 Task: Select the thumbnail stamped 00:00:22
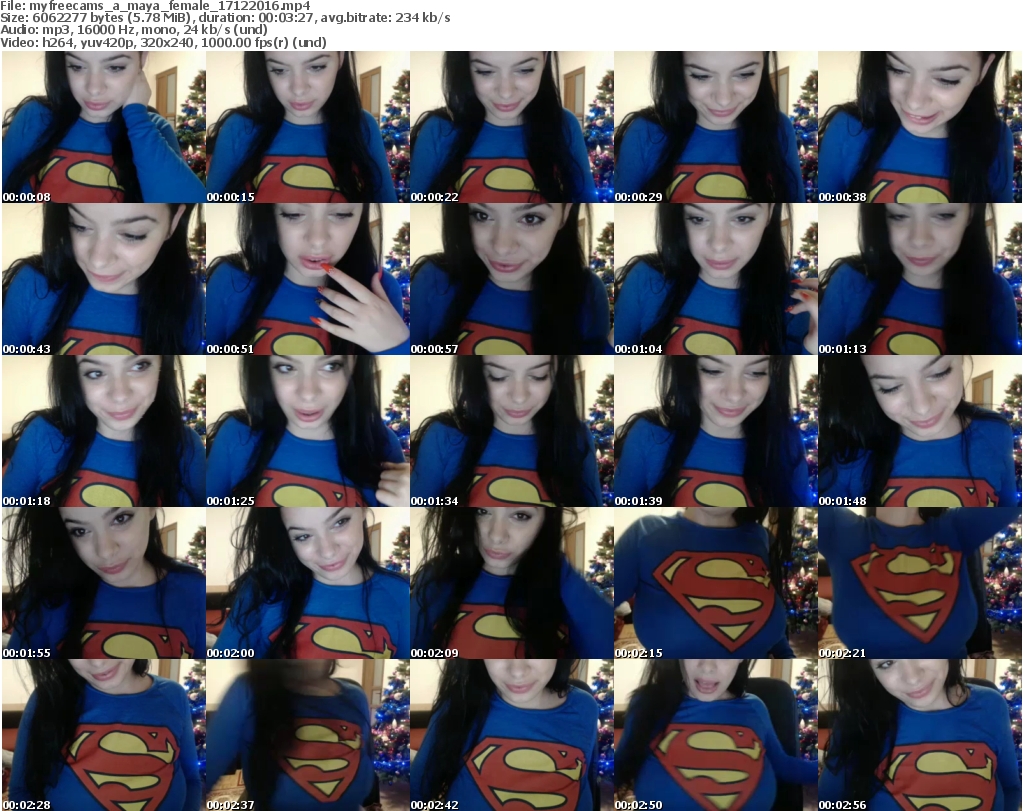[512, 127]
